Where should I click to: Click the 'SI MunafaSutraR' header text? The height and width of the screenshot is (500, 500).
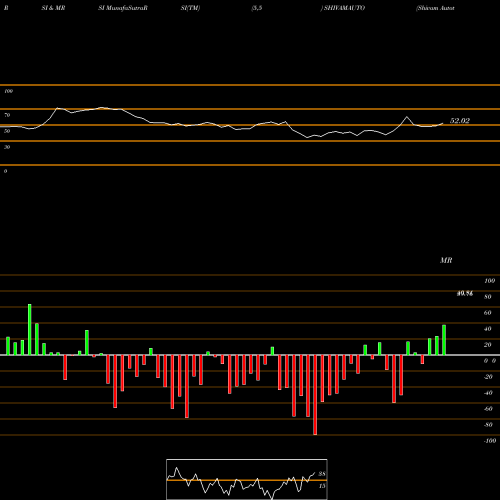click(x=123, y=8)
